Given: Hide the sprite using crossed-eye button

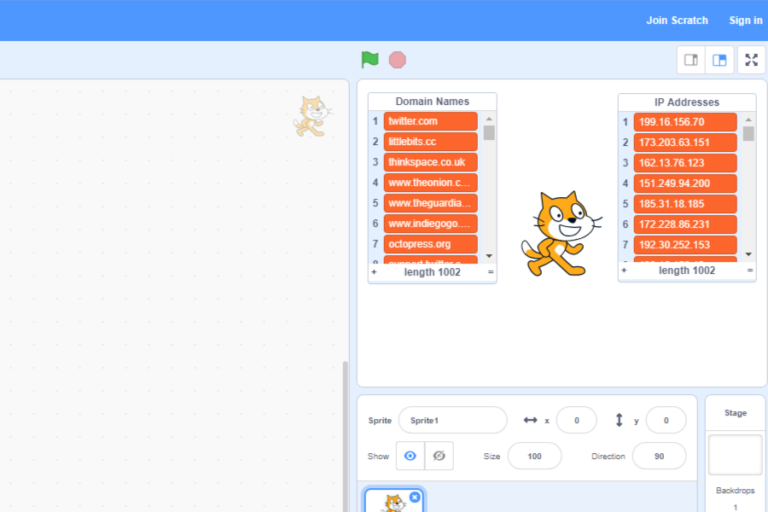Looking at the screenshot, I should click(x=438, y=456).
